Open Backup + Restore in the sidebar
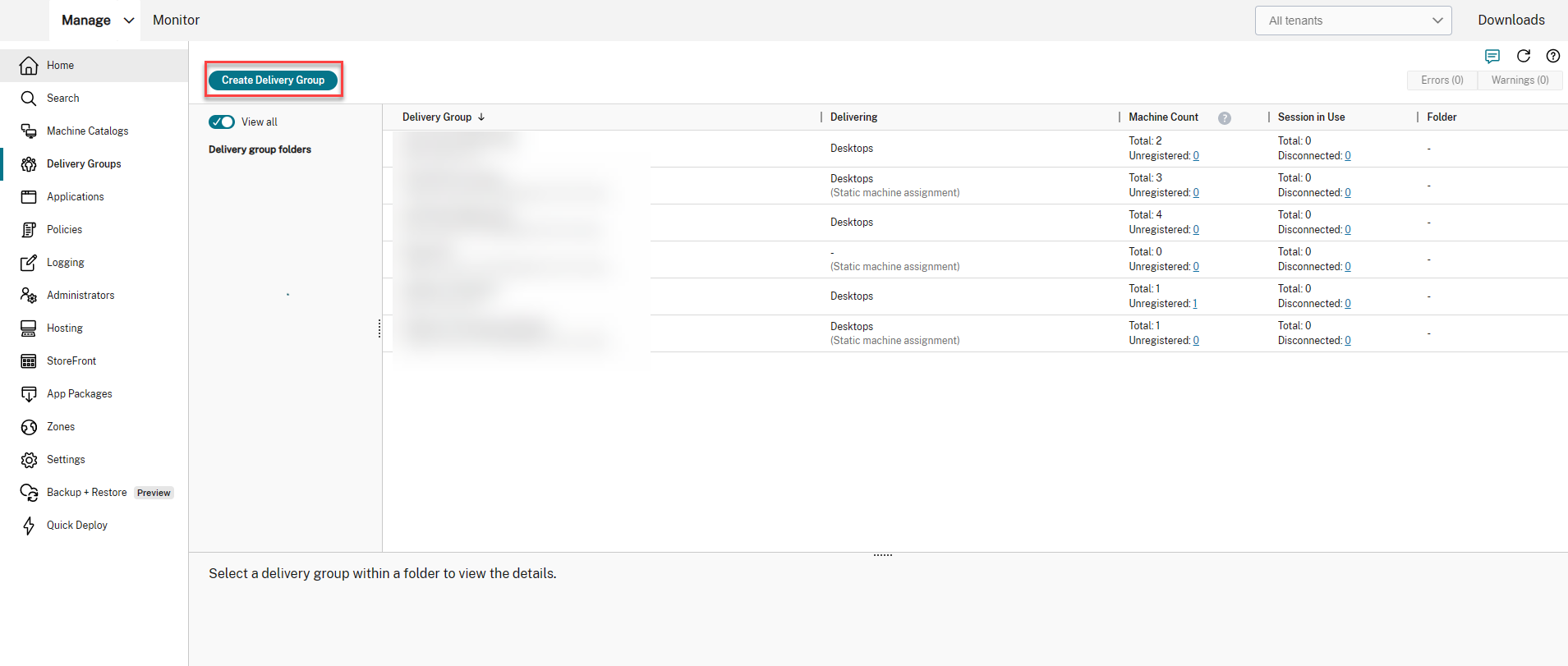Viewport: 1568px width, 666px height. click(x=86, y=492)
